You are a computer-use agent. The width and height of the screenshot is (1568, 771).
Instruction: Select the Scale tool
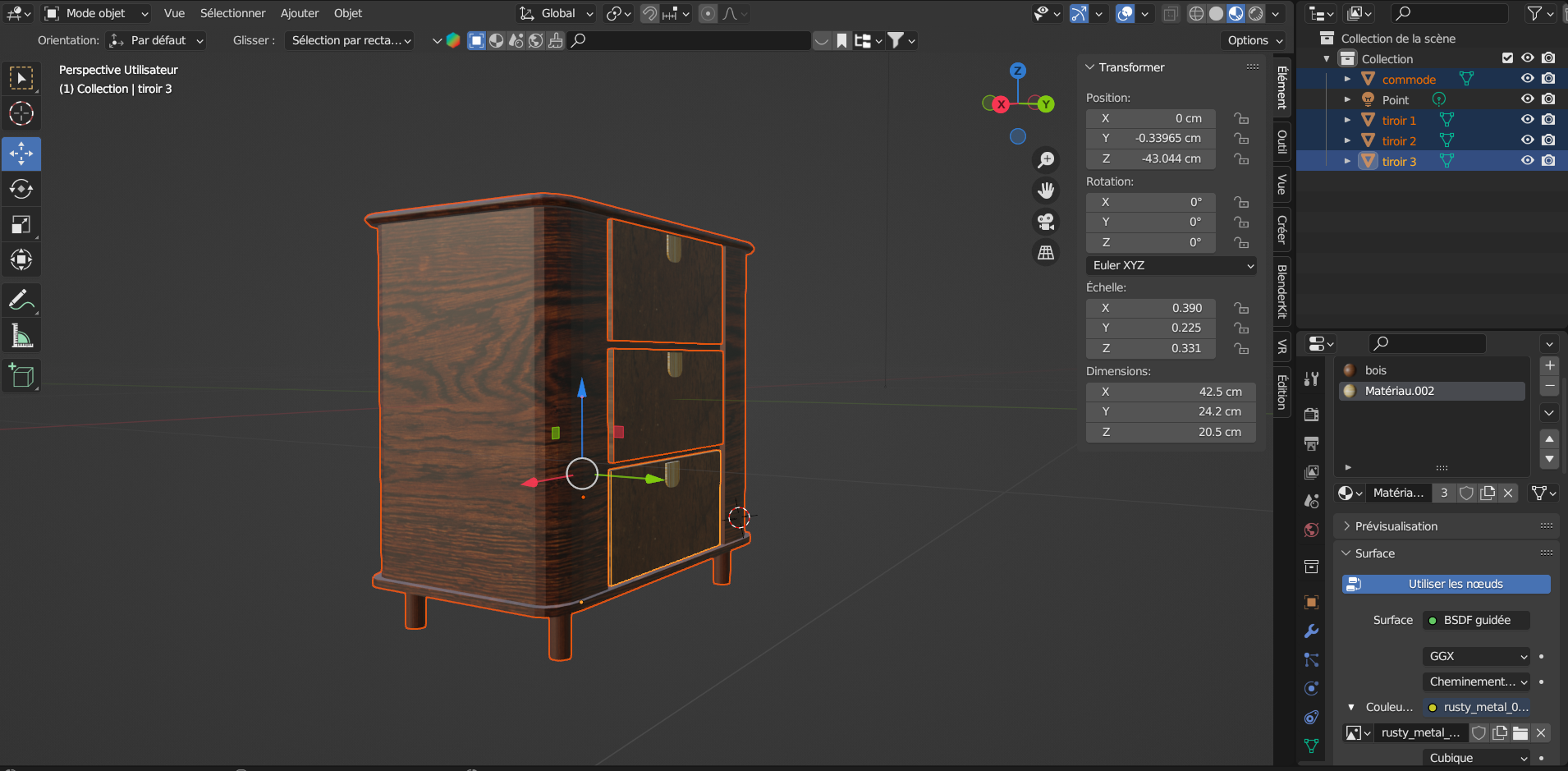(x=21, y=224)
